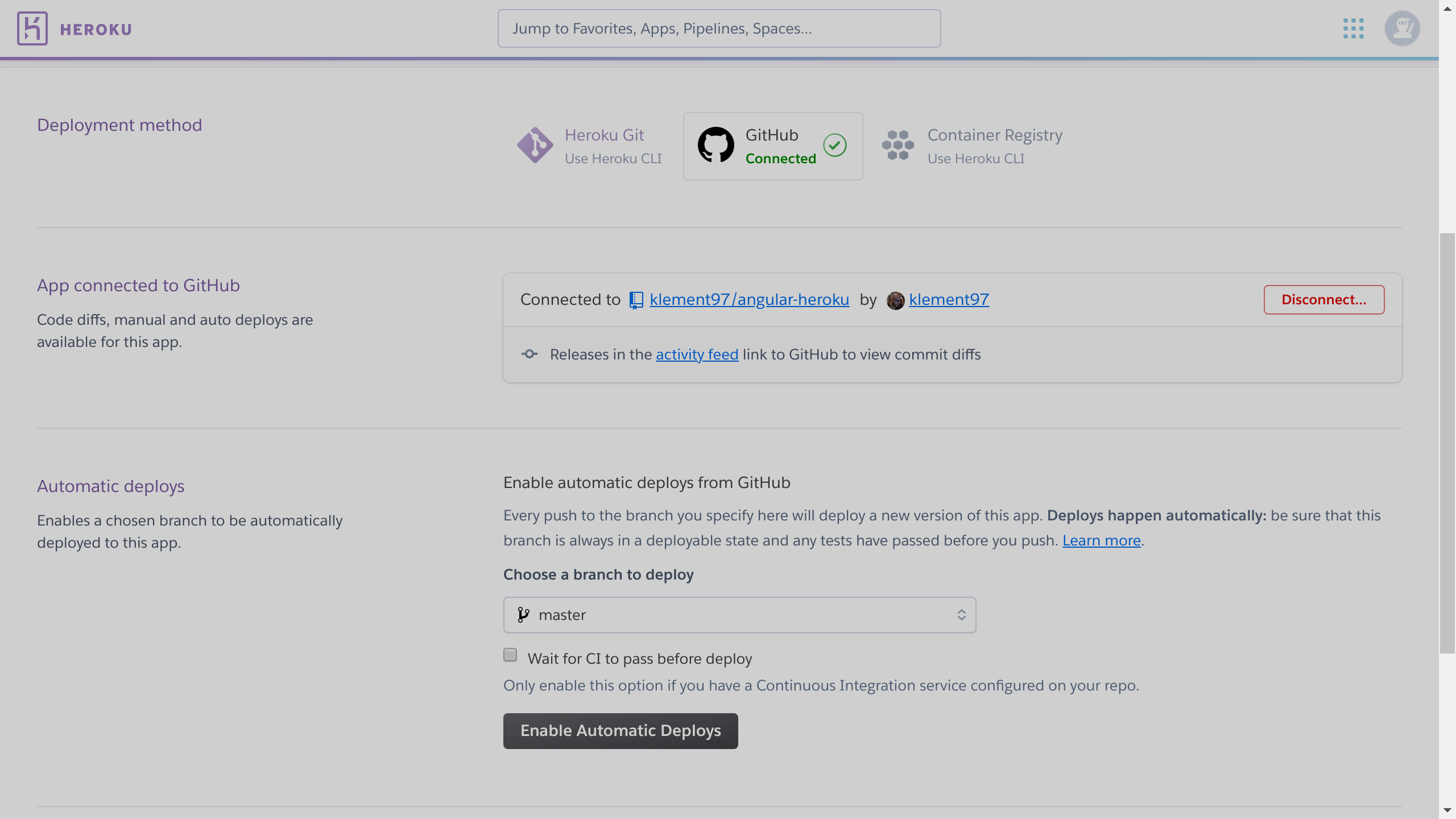Click 'Only enable this option' helper text
This screenshot has width=1456, height=819.
click(x=821, y=686)
